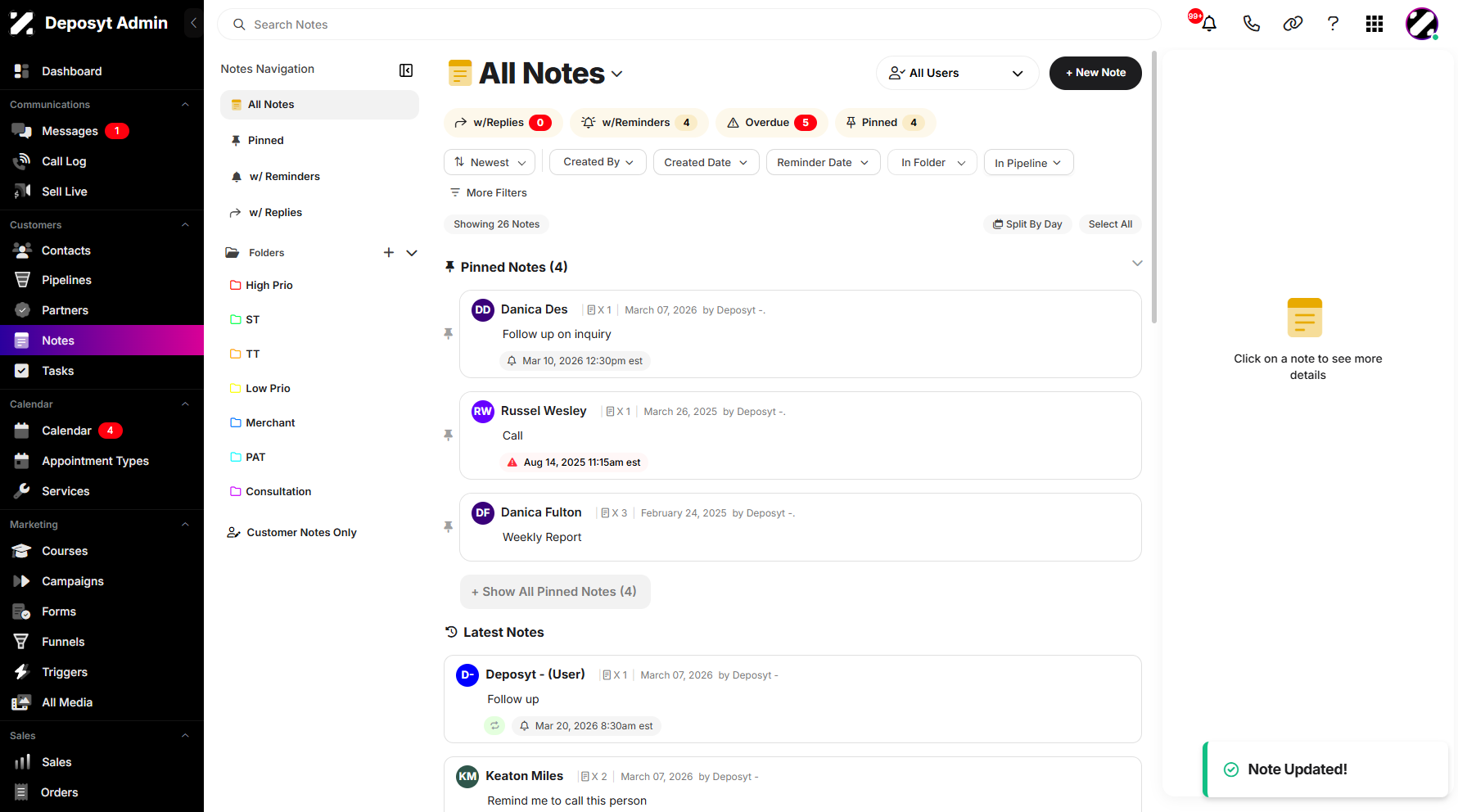Open the apps grid icon
The image size is (1458, 812).
pos(1374,24)
